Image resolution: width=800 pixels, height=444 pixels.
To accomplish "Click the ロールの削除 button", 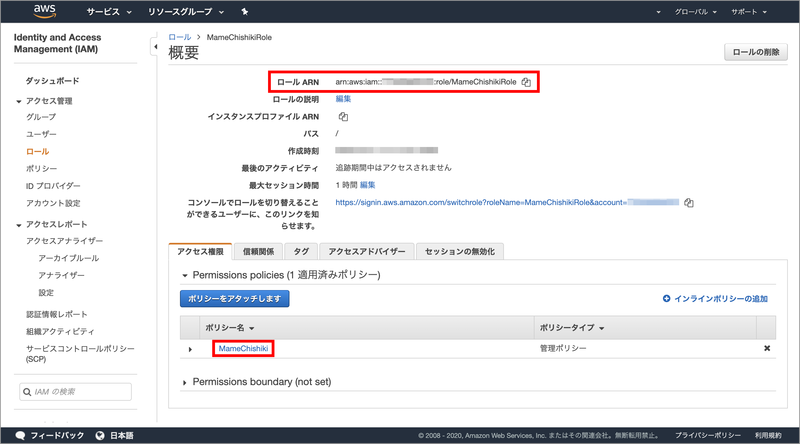I will click(x=756, y=52).
